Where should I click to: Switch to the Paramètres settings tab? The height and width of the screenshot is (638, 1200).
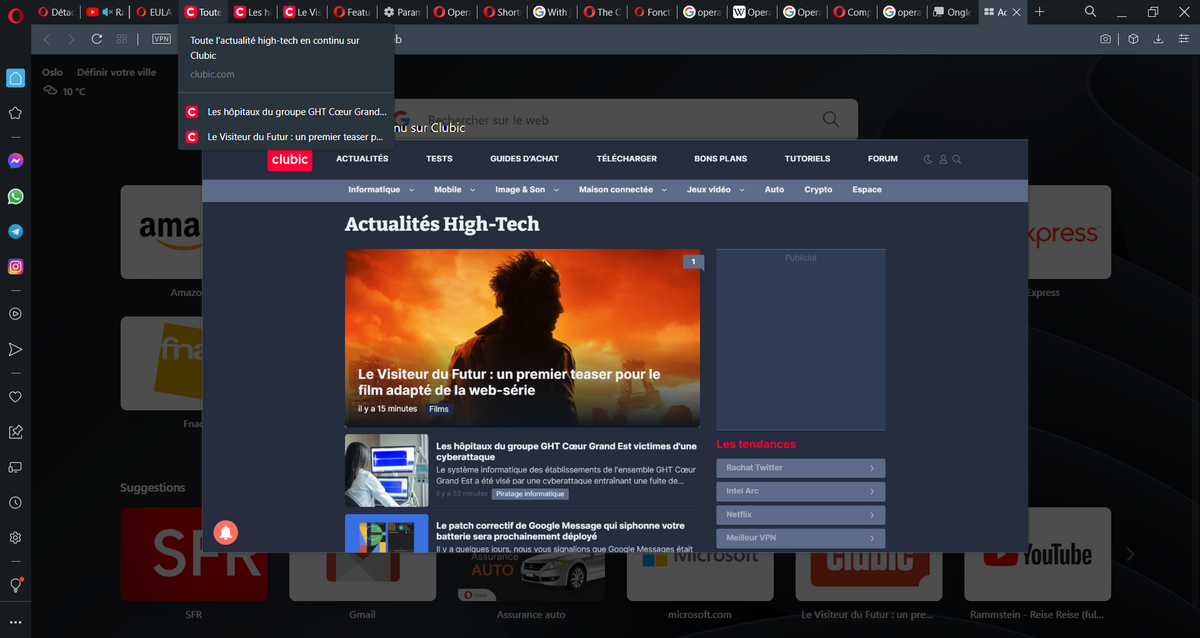pos(403,12)
